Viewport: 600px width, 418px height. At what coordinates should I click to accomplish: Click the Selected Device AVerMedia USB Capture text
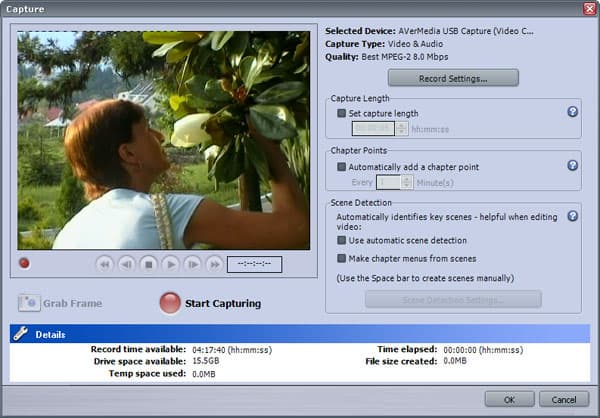tap(429, 31)
